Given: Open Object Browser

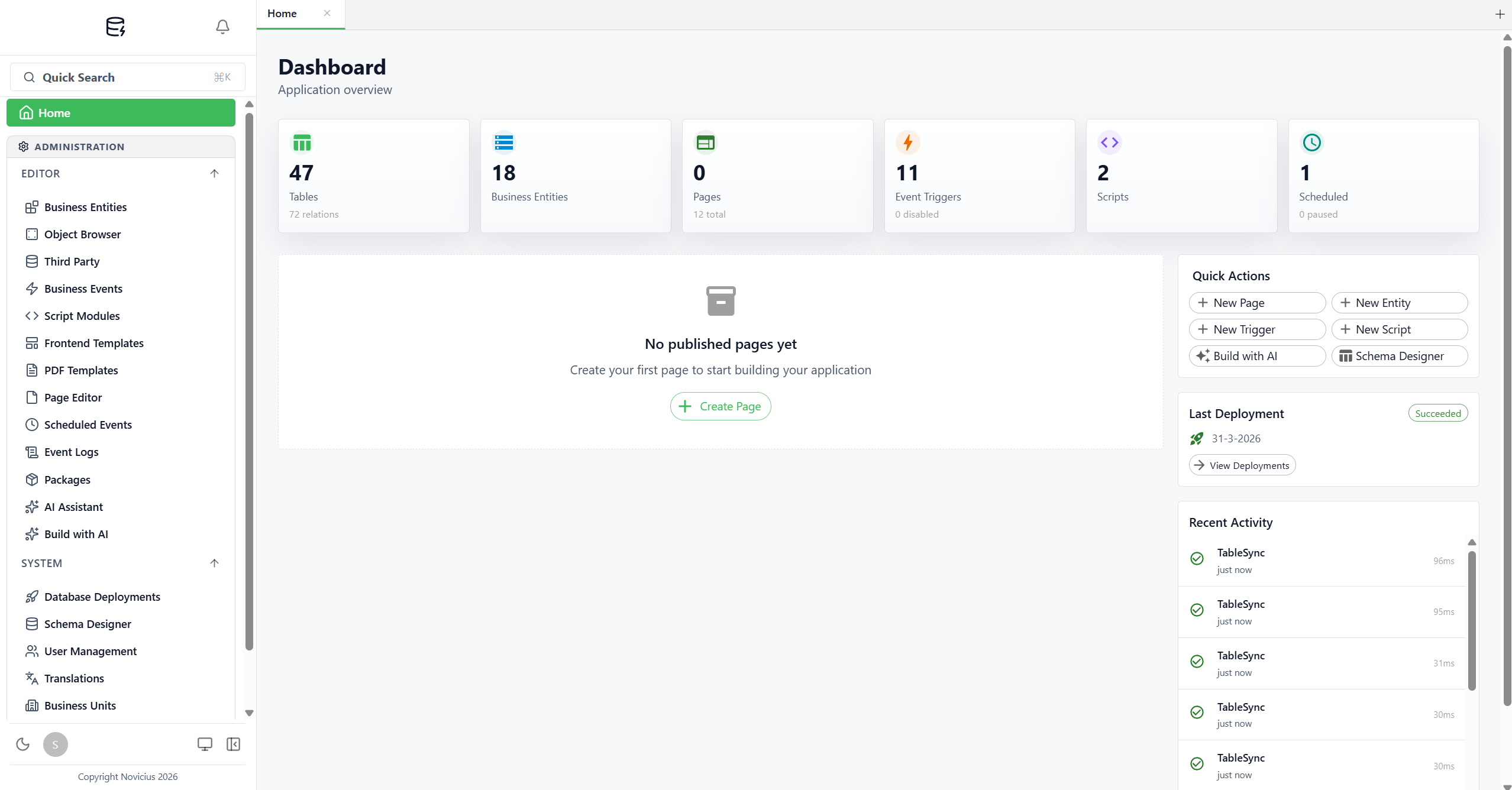Looking at the screenshot, I should coord(121,234).
